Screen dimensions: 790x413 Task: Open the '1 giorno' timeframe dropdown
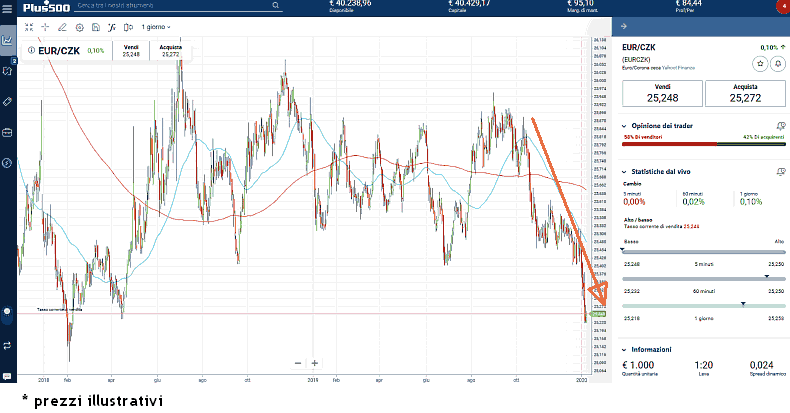coord(156,26)
